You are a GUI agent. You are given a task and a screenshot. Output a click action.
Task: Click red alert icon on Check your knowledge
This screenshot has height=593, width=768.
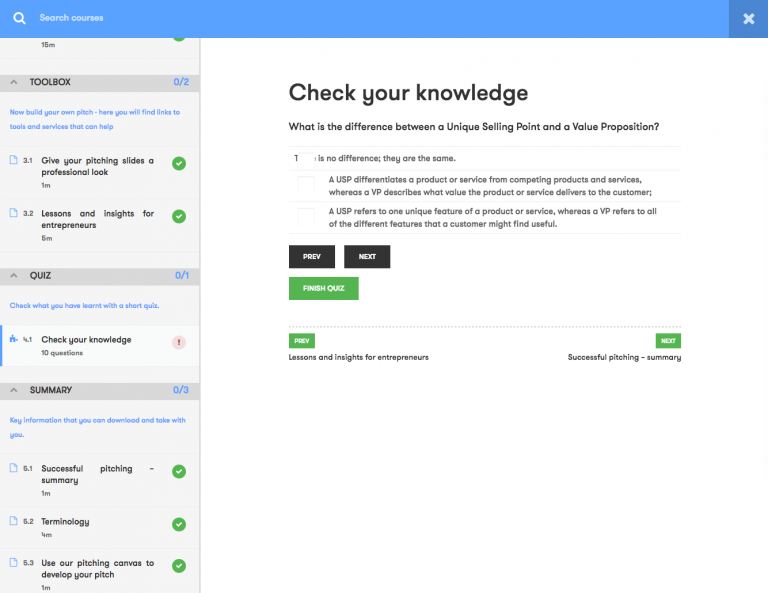[179, 342]
